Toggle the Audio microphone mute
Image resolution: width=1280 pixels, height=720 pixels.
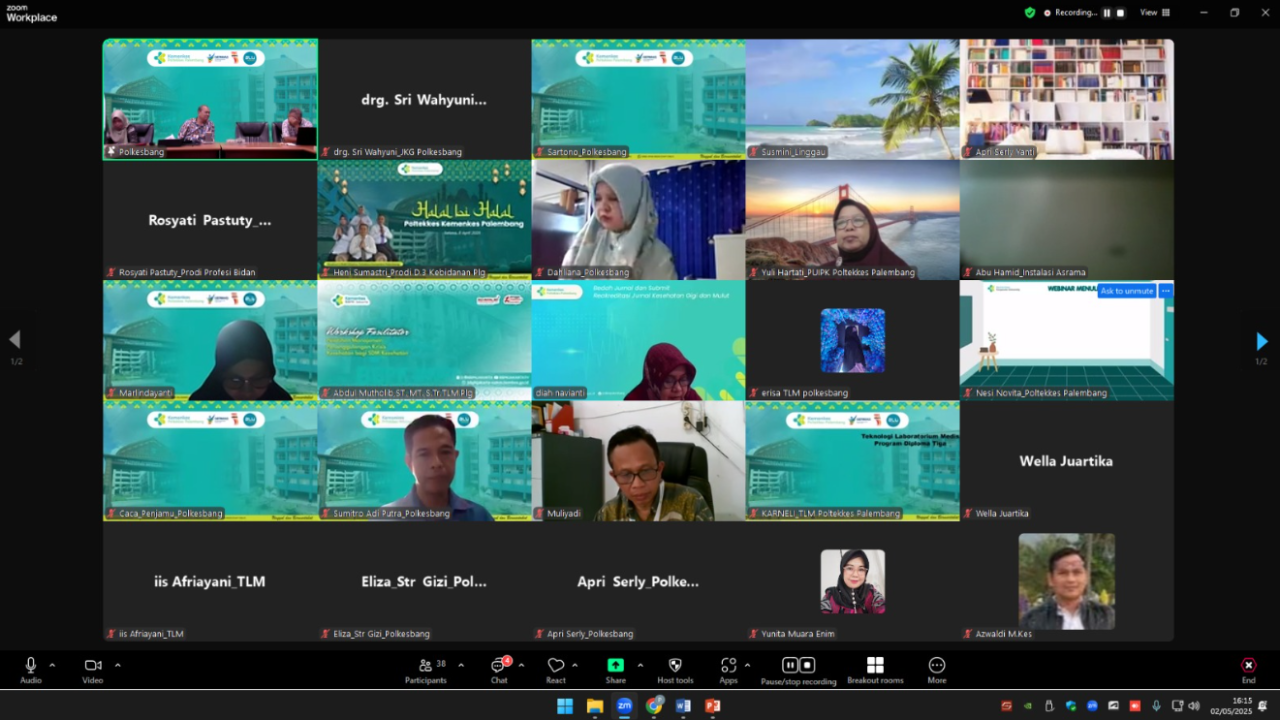tap(31, 669)
